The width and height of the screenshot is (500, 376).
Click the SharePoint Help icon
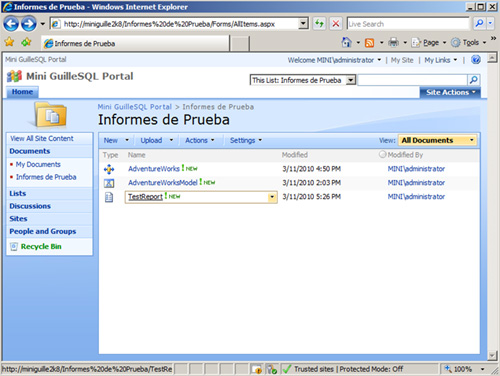(476, 60)
